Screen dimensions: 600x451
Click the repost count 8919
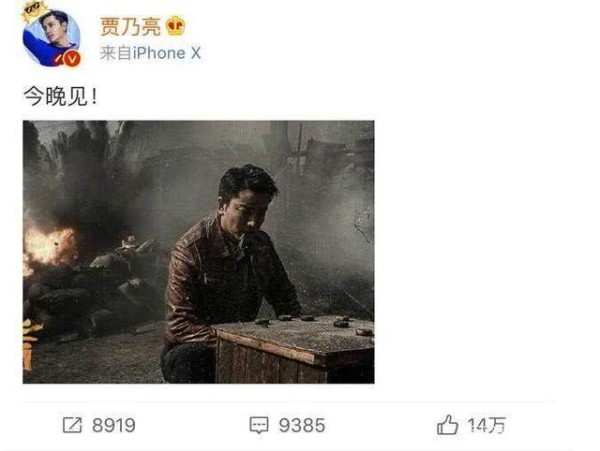click(x=114, y=425)
